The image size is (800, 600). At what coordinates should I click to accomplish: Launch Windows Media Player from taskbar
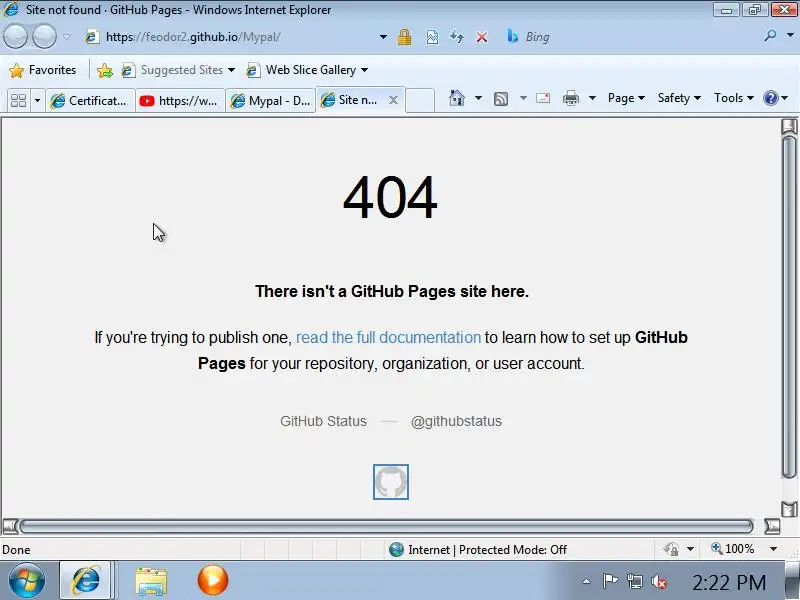tap(213, 580)
